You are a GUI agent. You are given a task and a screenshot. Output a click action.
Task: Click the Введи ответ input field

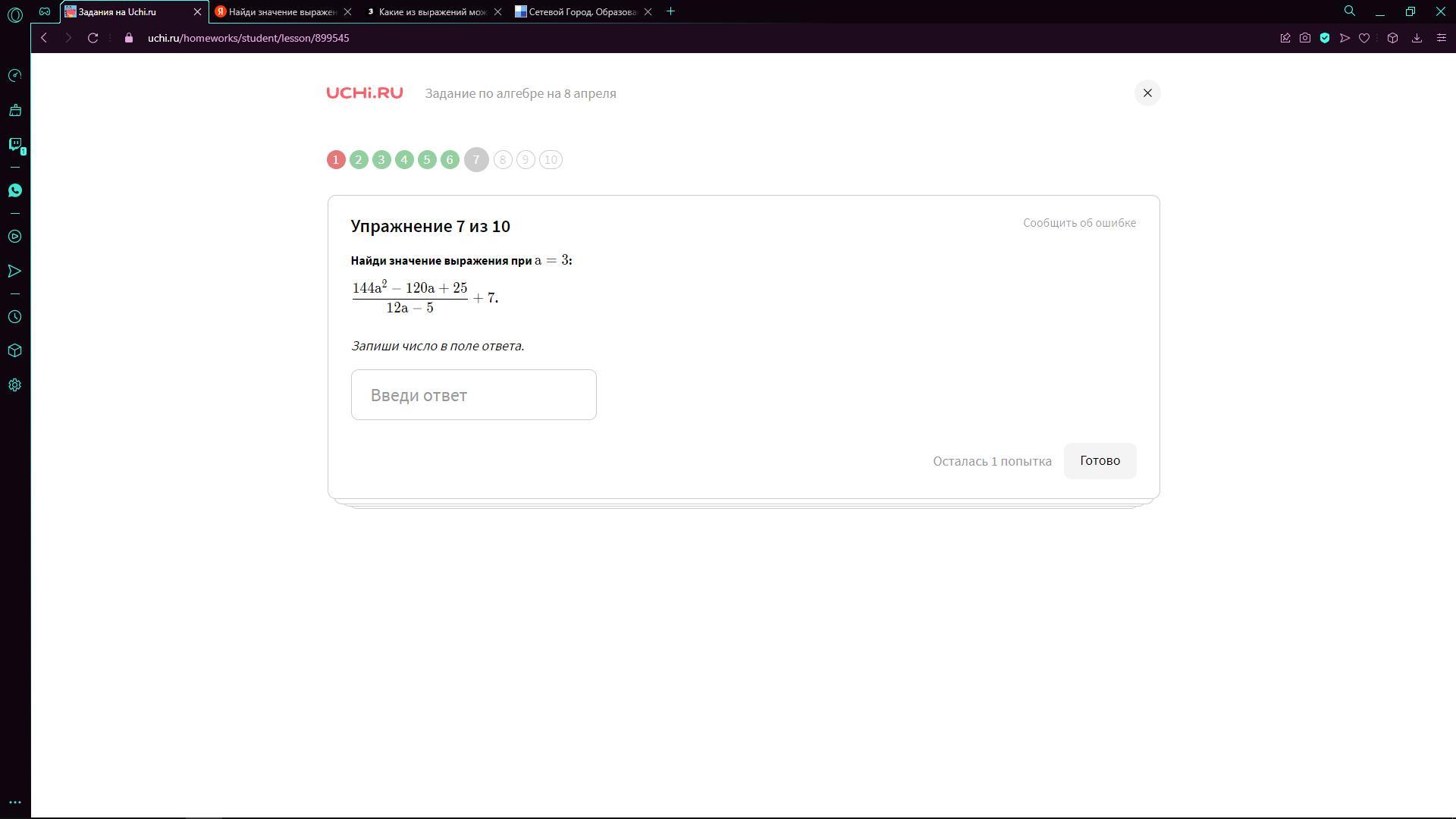473,395
